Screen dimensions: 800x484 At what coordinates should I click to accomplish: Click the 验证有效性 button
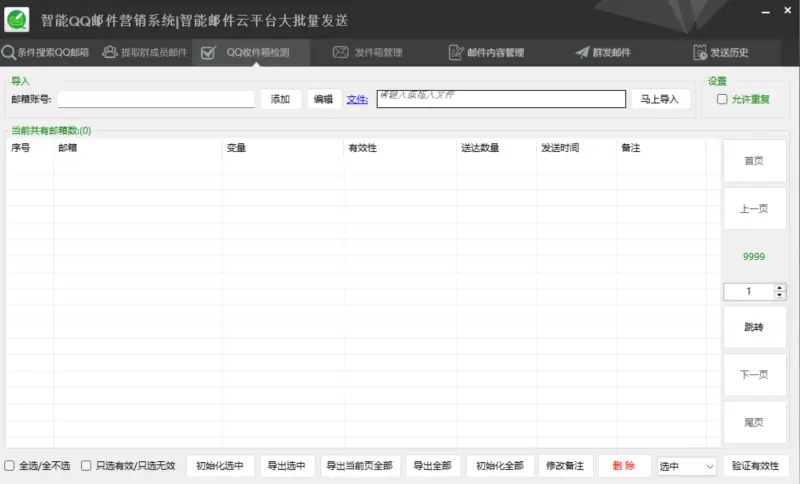click(x=756, y=466)
